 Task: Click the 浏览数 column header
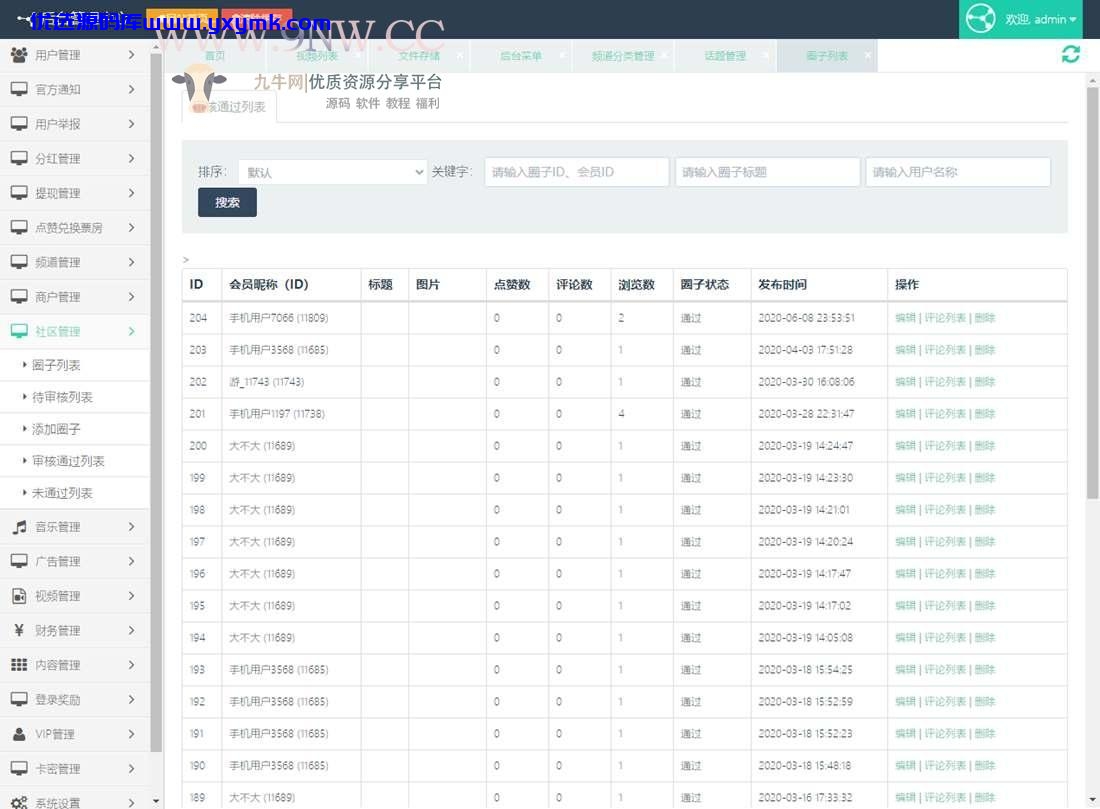point(636,284)
